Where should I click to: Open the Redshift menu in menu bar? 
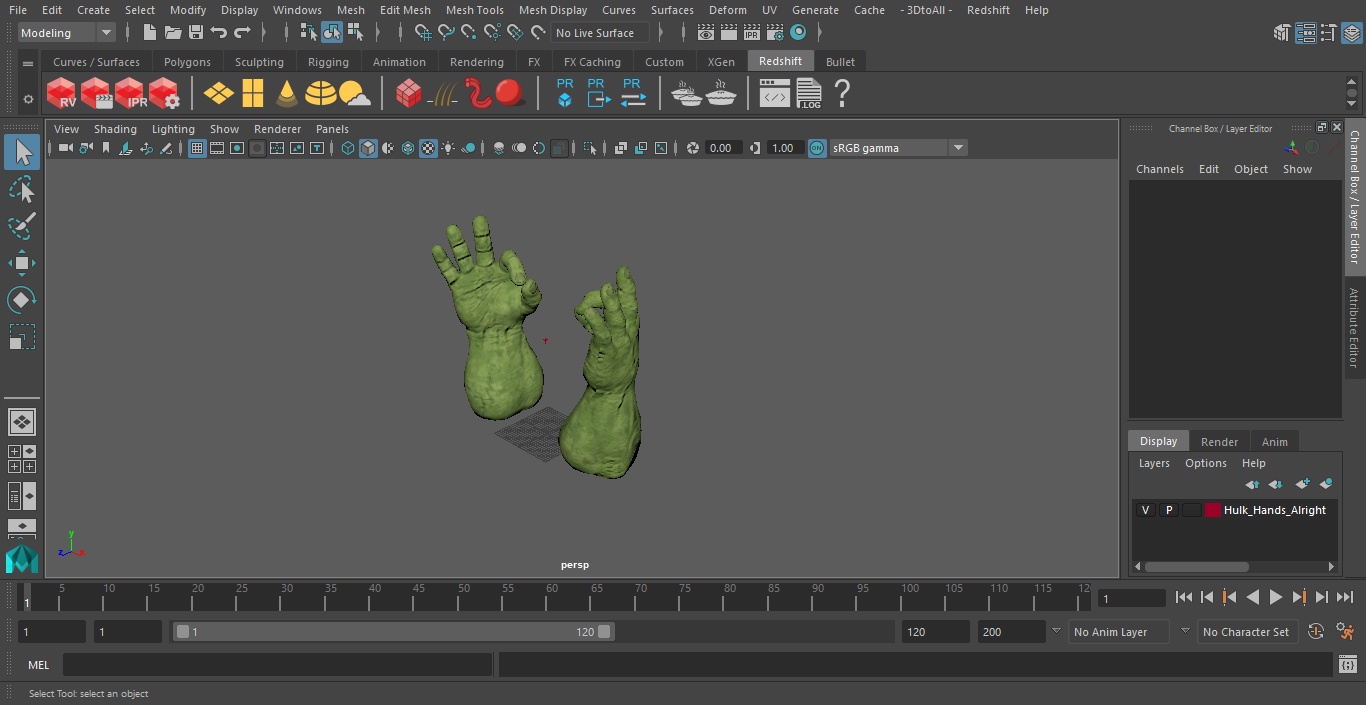988,10
